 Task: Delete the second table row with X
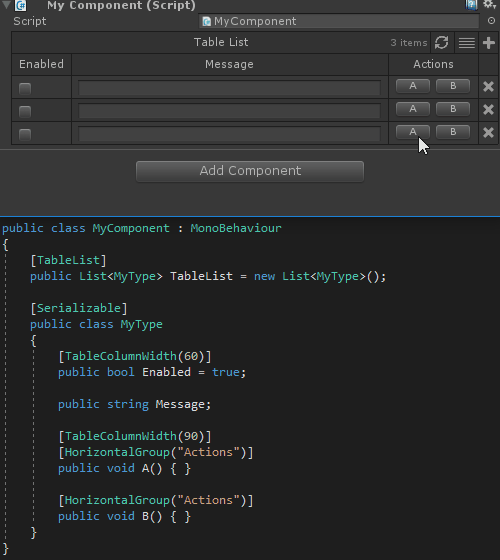tap(488, 110)
